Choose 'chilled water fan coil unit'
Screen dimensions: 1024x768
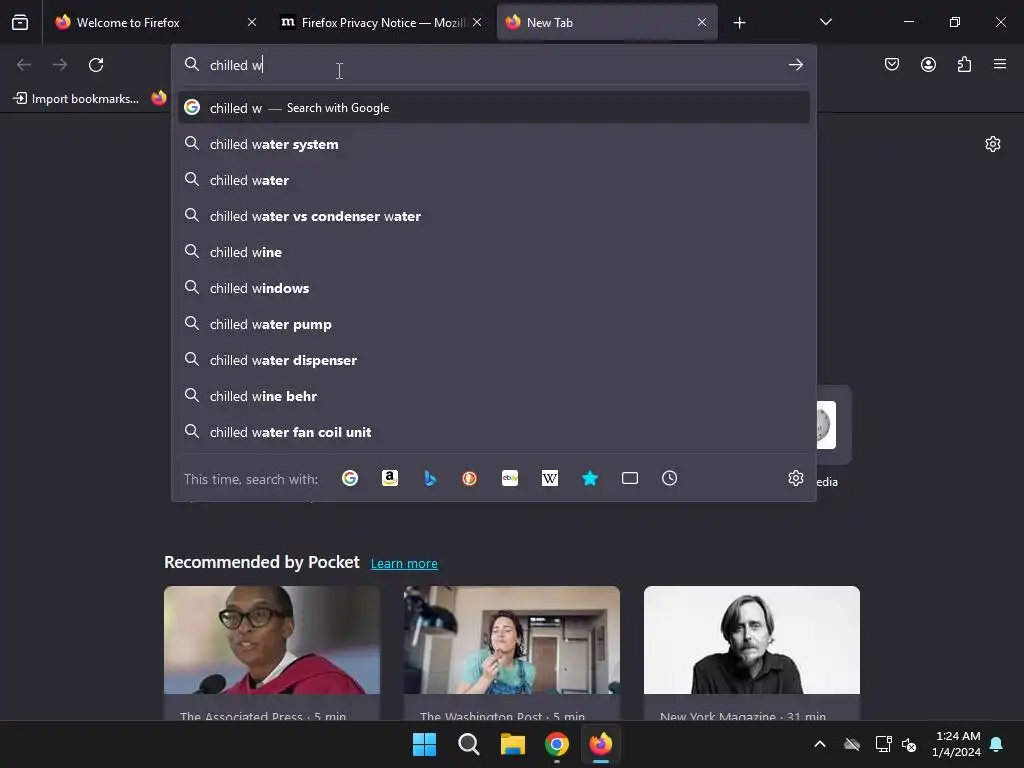(x=494, y=432)
